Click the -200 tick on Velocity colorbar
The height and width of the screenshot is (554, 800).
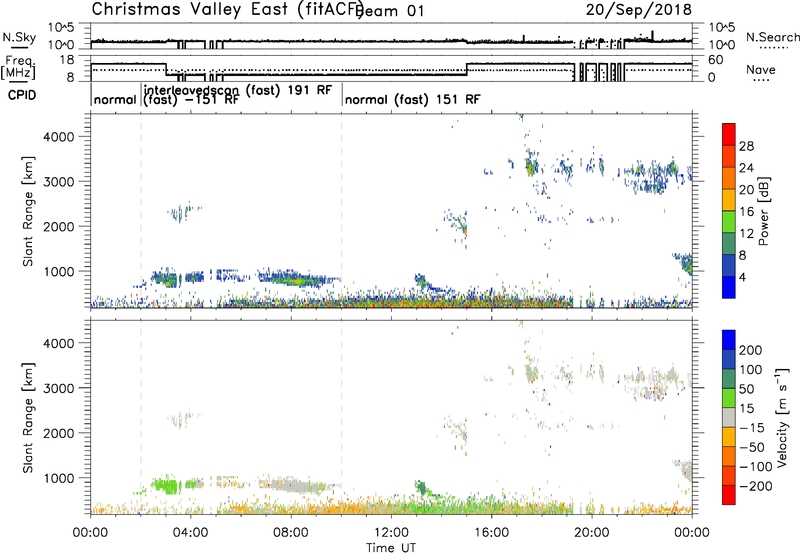756,486
